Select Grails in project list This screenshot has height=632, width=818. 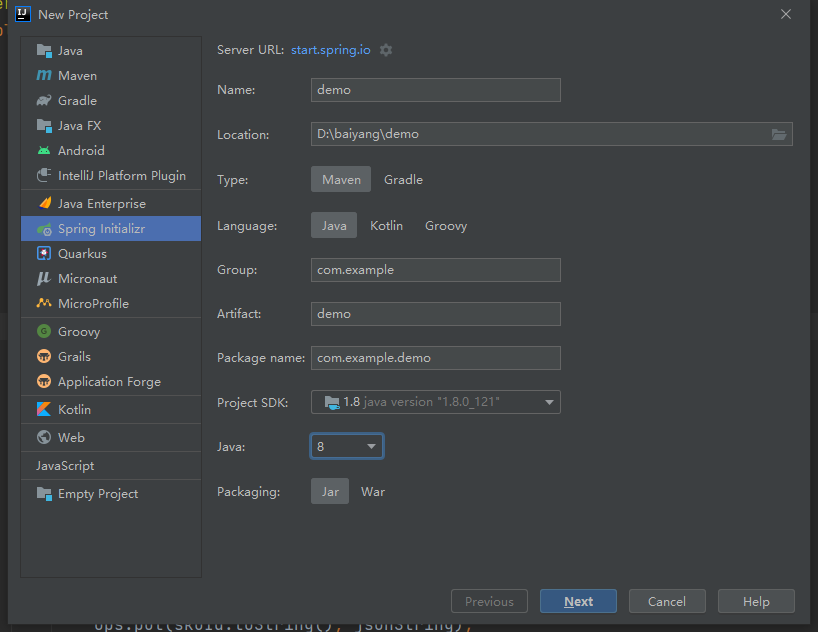point(111,356)
